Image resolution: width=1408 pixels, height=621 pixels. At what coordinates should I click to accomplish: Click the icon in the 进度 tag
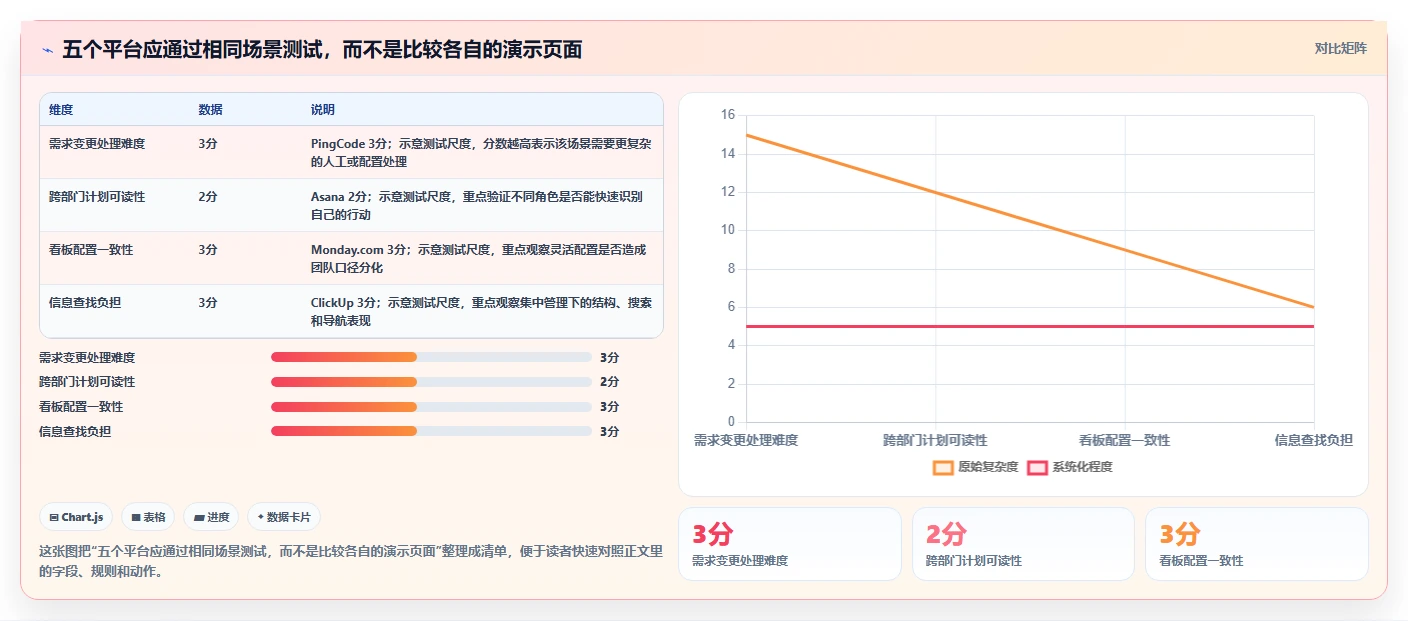coord(199,517)
